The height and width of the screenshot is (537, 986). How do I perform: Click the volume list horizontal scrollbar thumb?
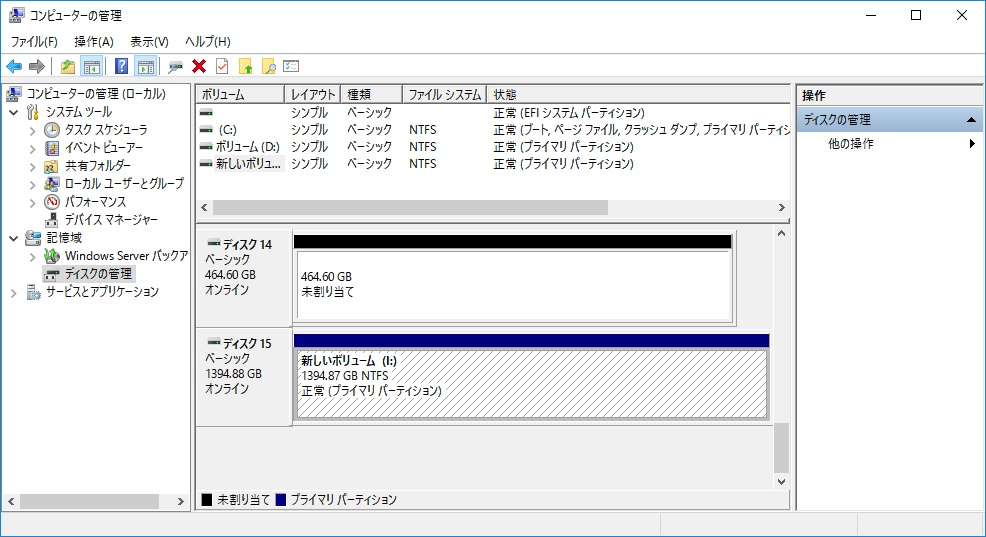(x=410, y=208)
